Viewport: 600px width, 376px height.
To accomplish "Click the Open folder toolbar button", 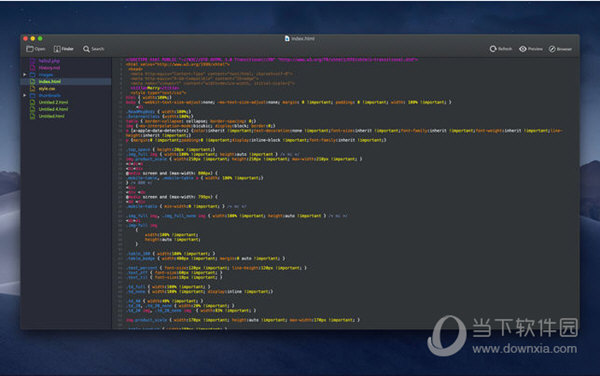I will 36,49.
